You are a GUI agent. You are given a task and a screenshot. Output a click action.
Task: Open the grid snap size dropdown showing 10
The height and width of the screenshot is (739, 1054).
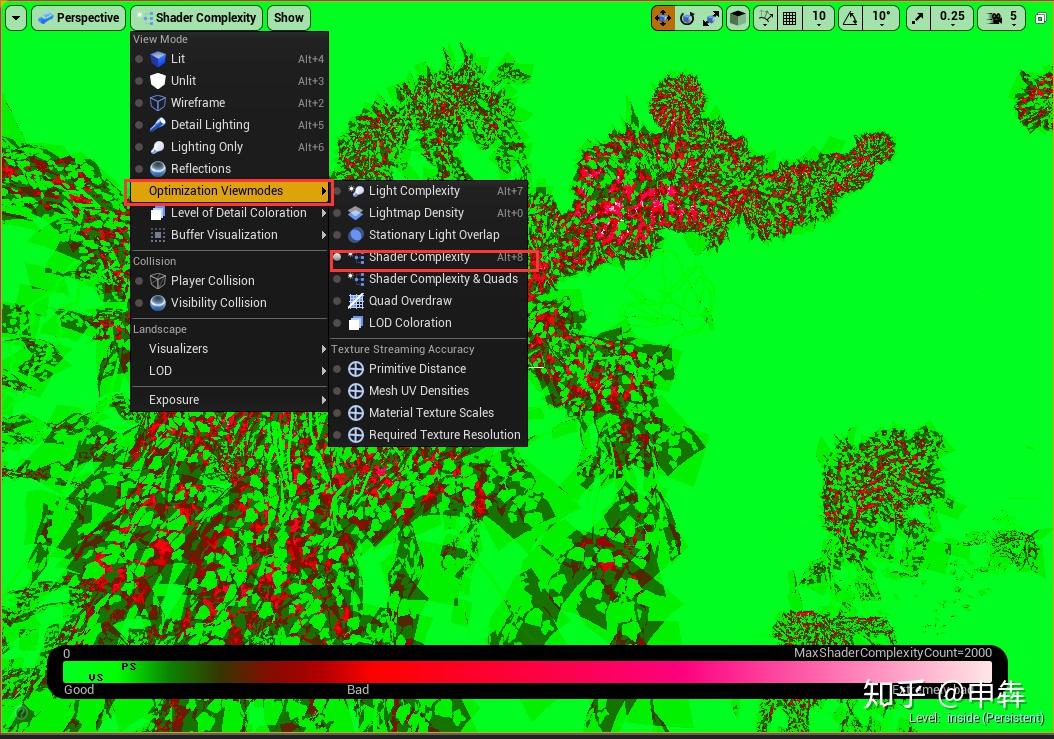point(817,18)
